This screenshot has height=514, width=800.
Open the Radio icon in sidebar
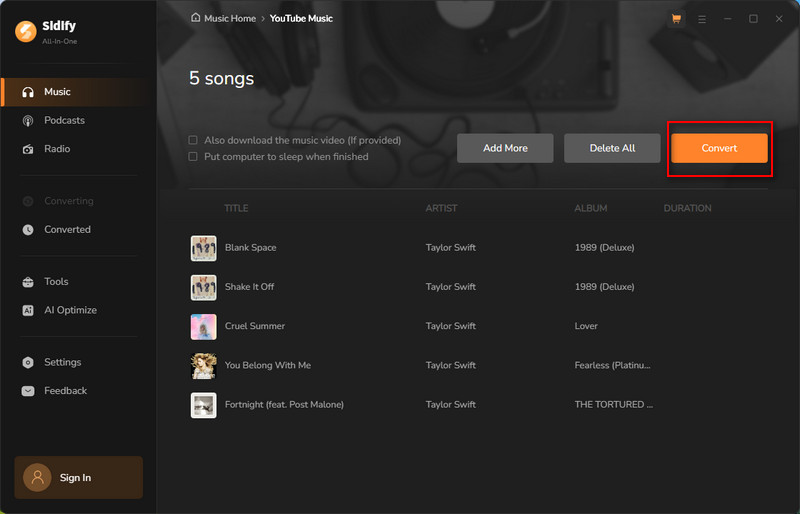pos(28,149)
